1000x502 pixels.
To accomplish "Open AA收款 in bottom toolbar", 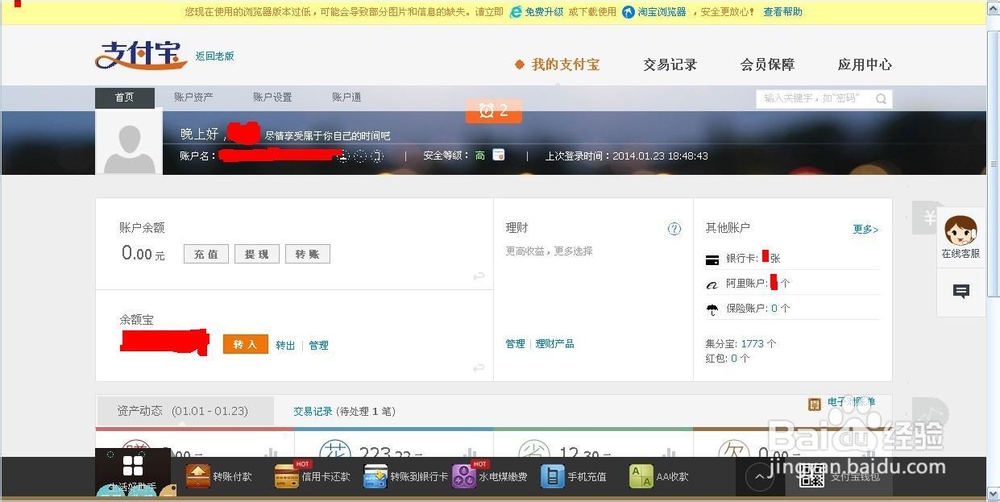I will [659, 476].
